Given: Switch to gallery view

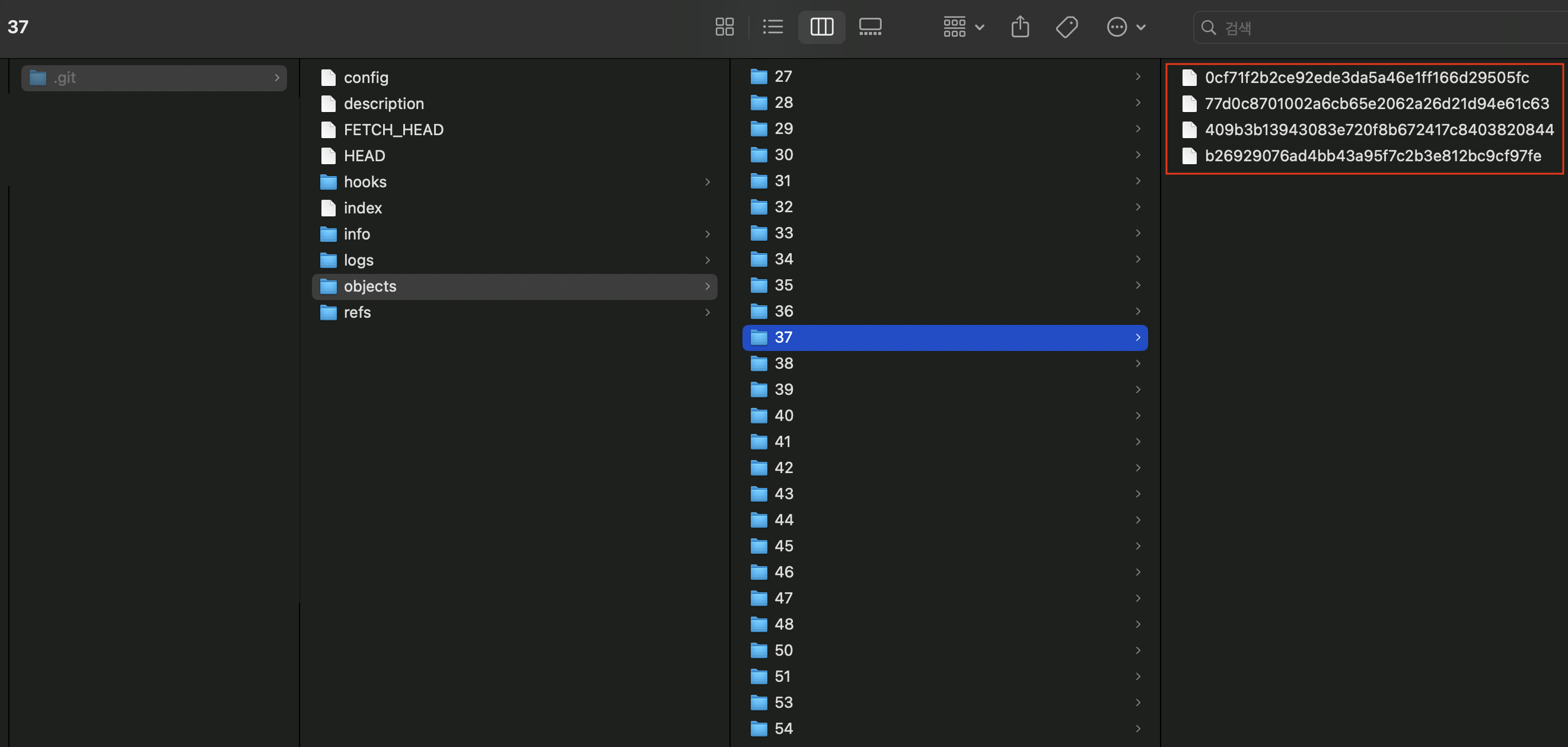Looking at the screenshot, I should pos(870,27).
